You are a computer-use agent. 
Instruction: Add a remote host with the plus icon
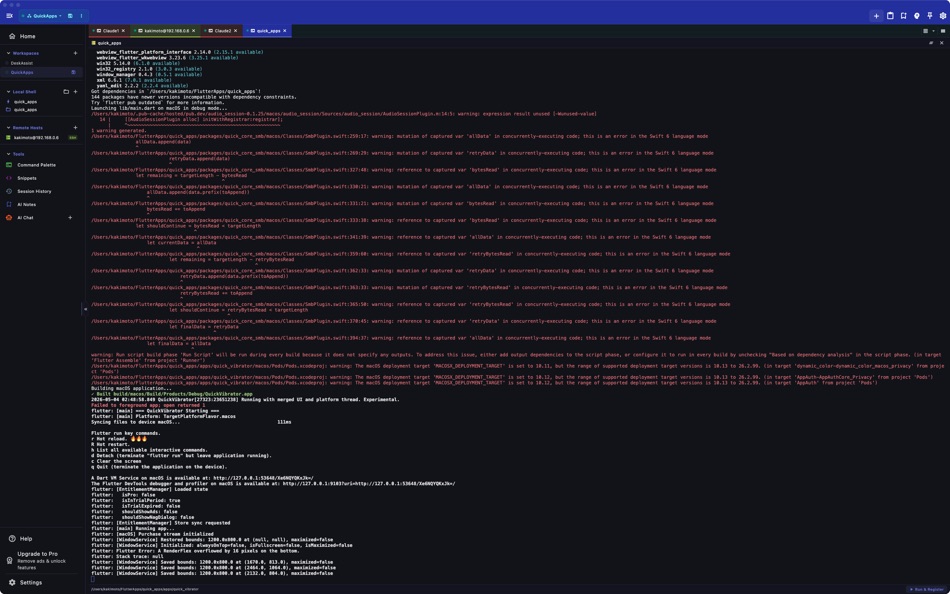pos(75,128)
